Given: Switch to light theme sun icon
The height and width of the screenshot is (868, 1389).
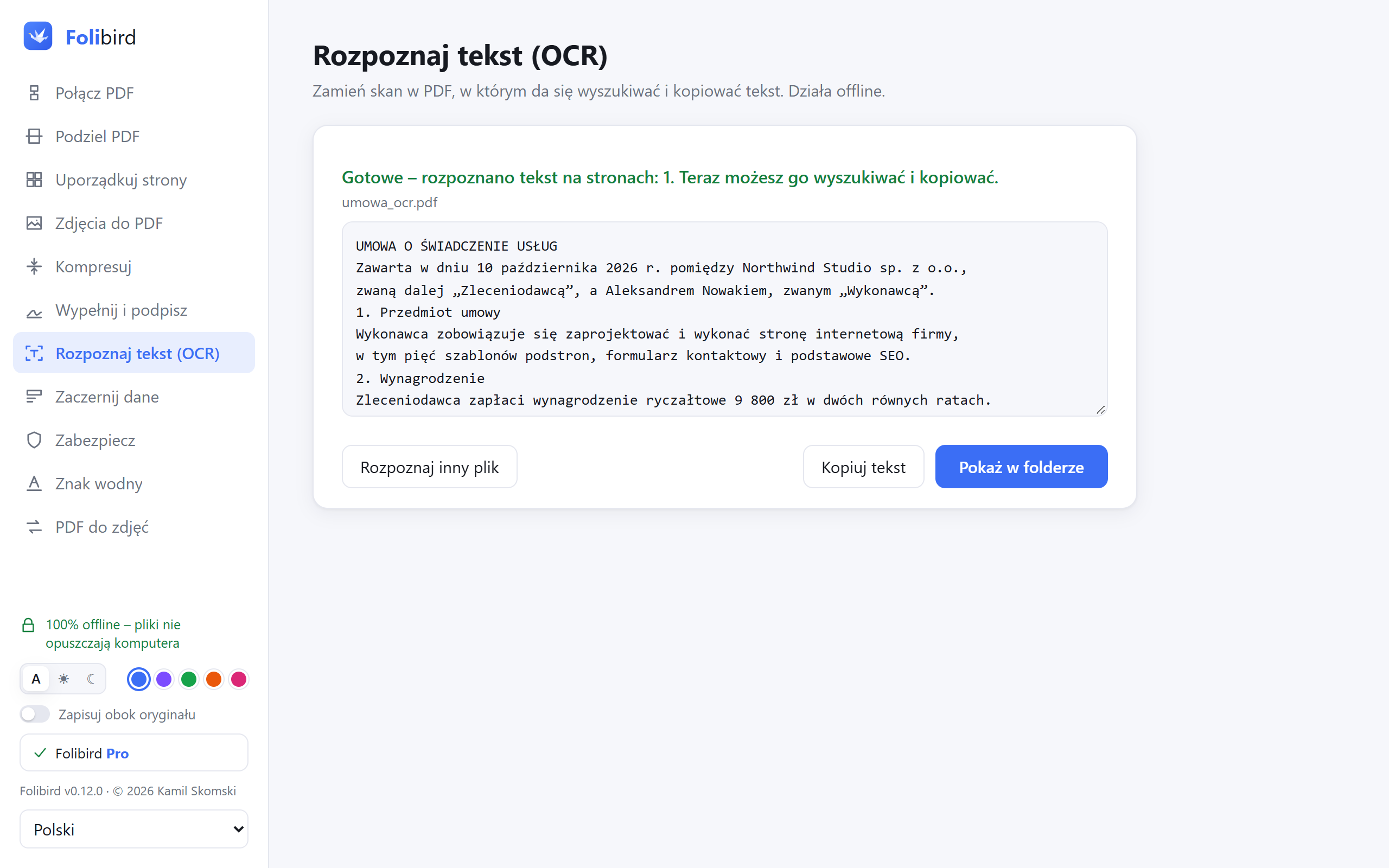Looking at the screenshot, I should [x=63, y=679].
